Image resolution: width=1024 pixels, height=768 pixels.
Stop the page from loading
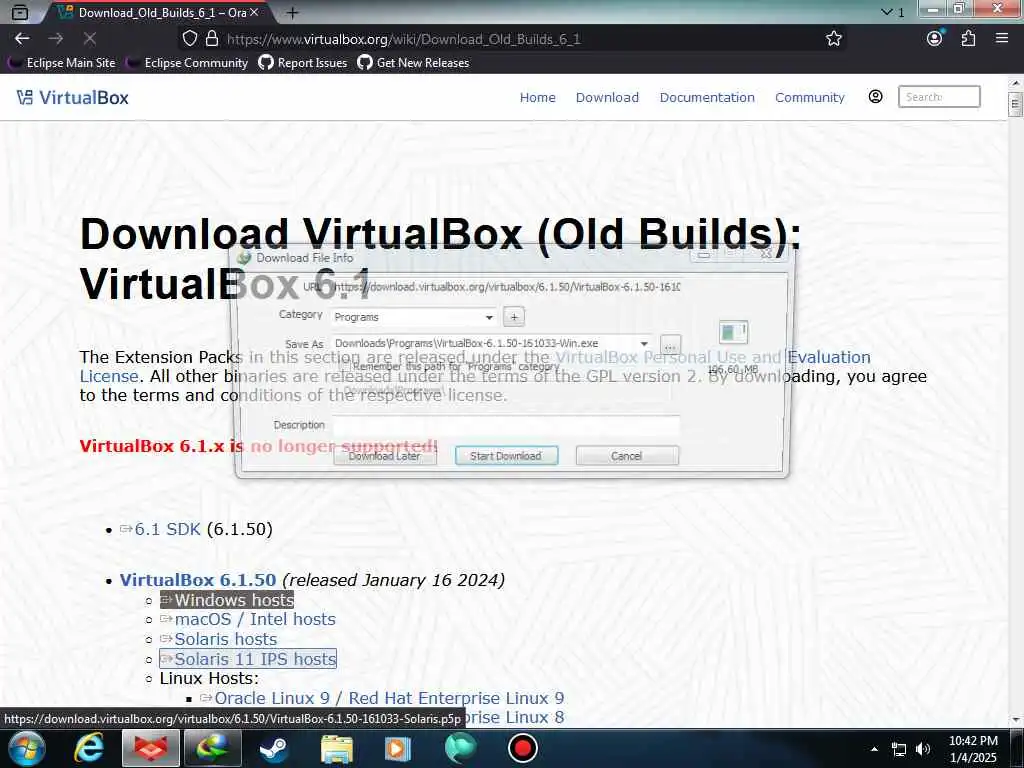tap(90, 39)
